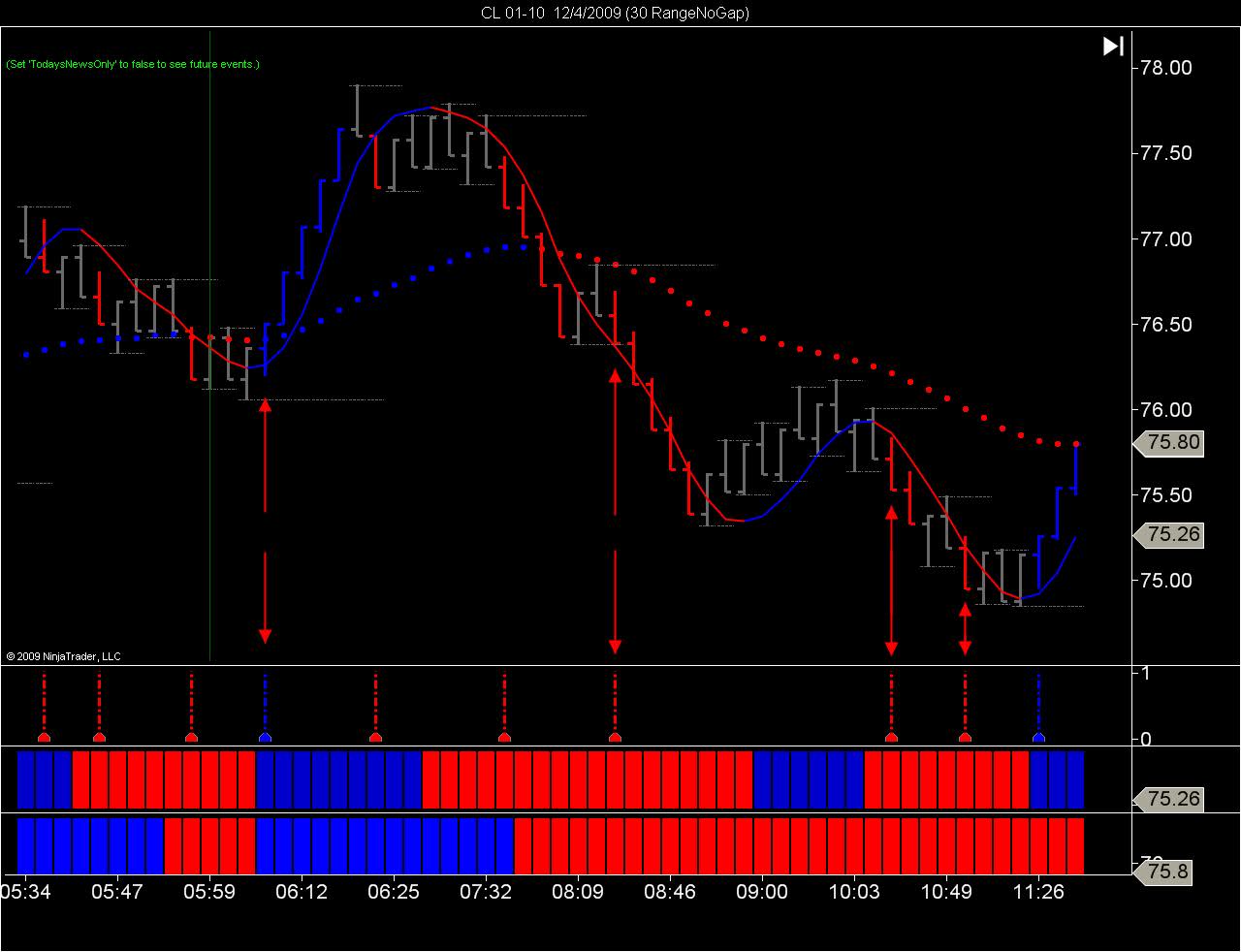Select the 76.50 price axis label
The width and height of the screenshot is (1241, 952).
(1166, 324)
